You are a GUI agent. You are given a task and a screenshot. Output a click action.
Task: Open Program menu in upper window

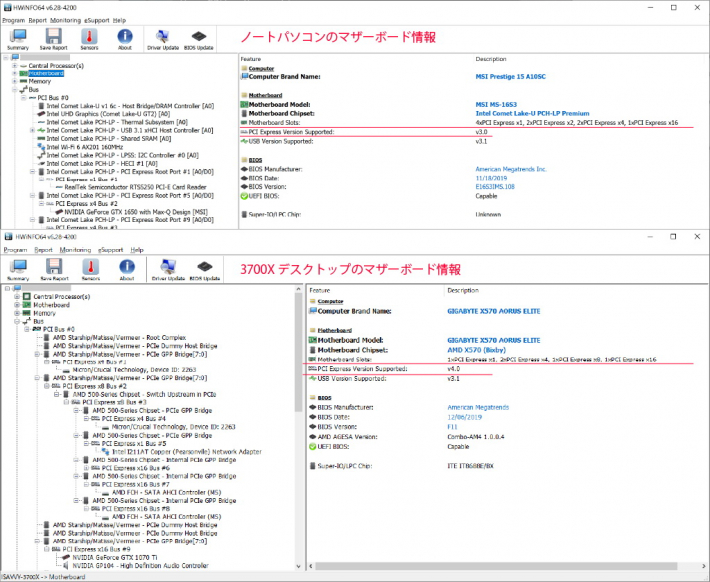[13, 20]
